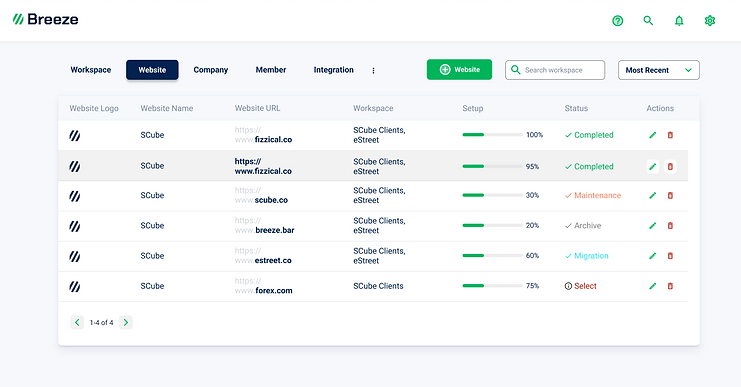Switch to the Company tab
The image size is (741, 387).
[210, 70]
